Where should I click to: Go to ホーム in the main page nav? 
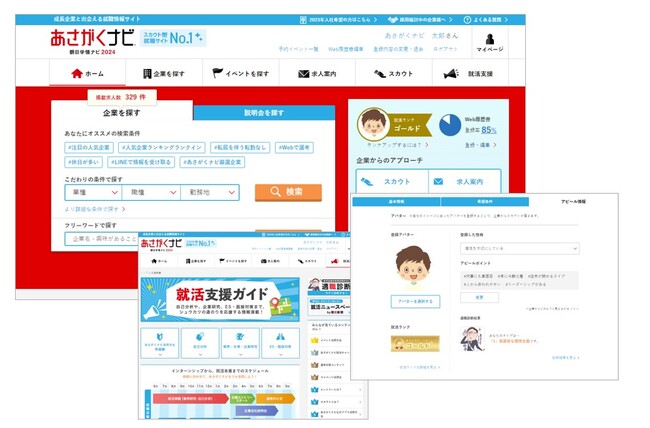87,73
